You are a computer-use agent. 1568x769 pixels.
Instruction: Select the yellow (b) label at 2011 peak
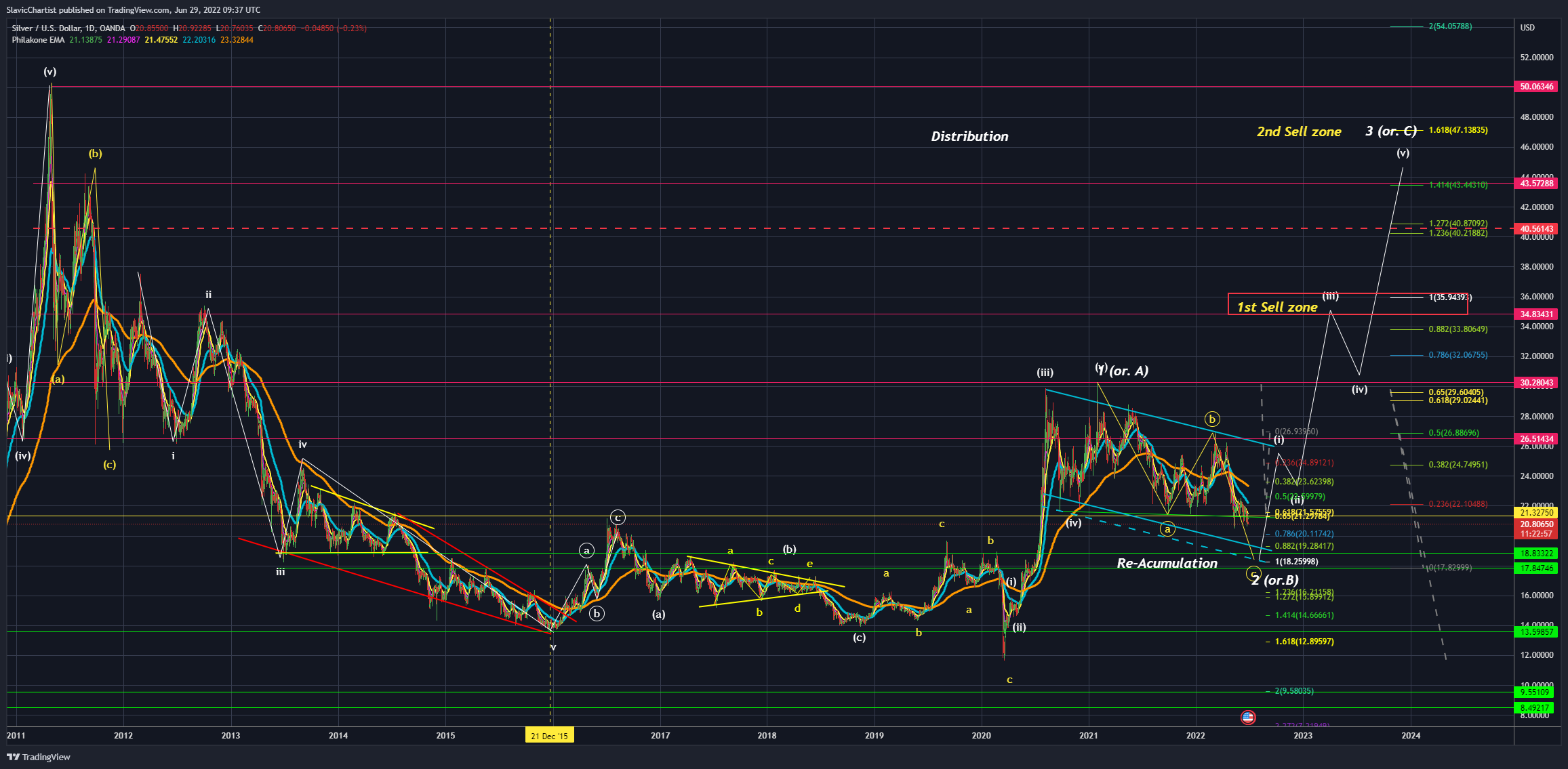[x=95, y=154]
